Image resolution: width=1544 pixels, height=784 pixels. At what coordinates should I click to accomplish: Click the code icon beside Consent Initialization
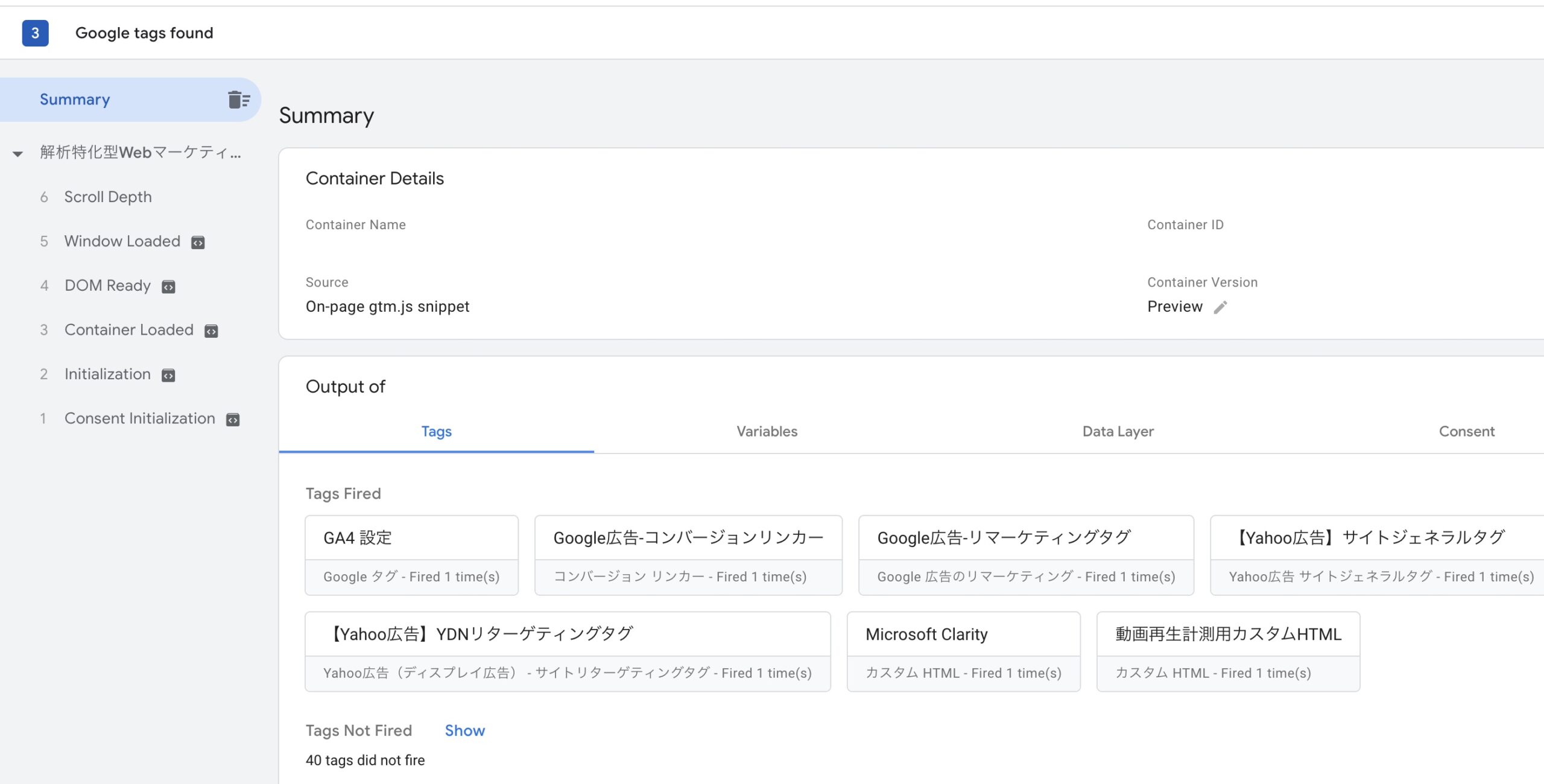click(x=233, y=420)
